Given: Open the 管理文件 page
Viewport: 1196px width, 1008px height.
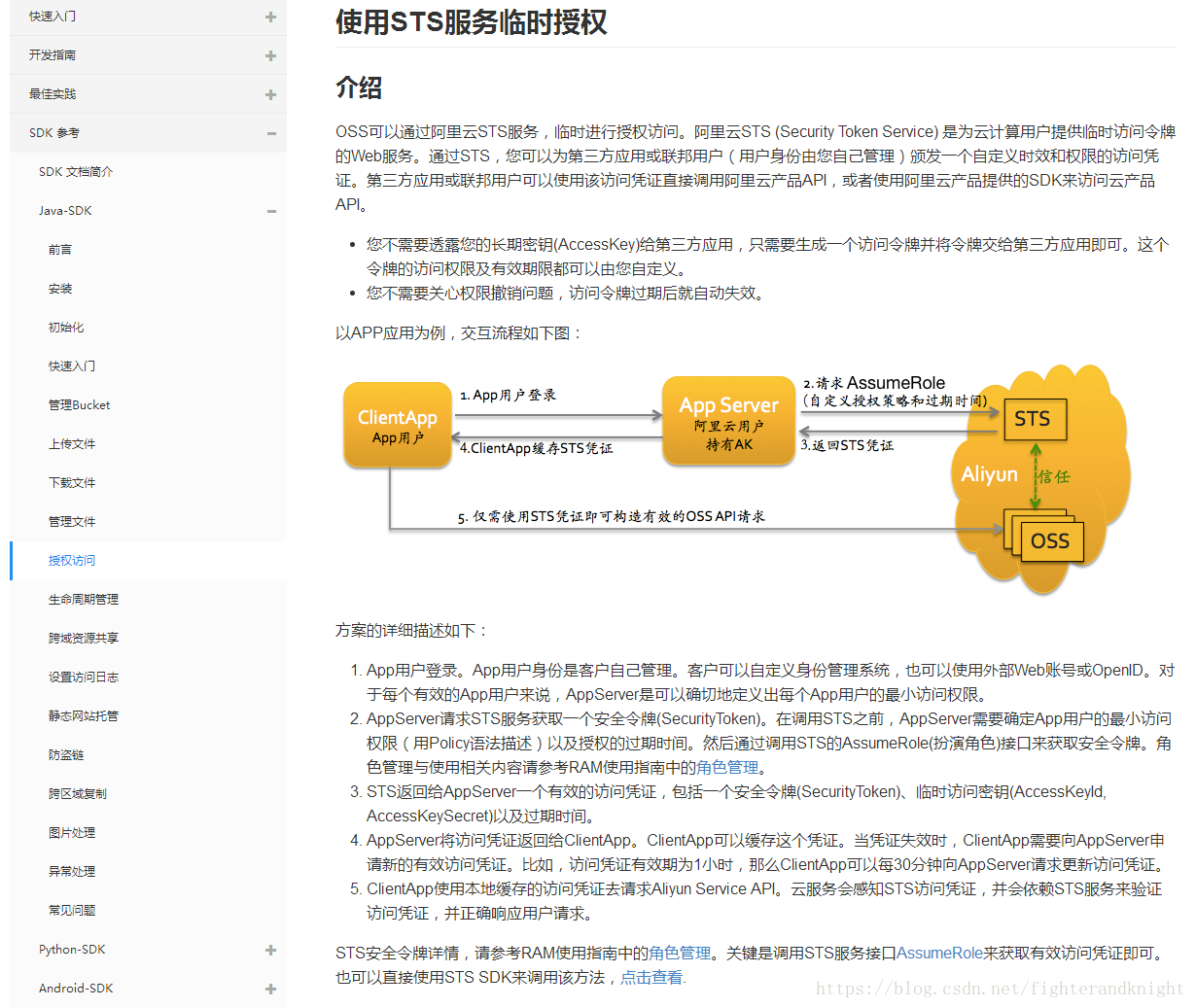Looking at the screenshot, I should (x=72, y=522).
